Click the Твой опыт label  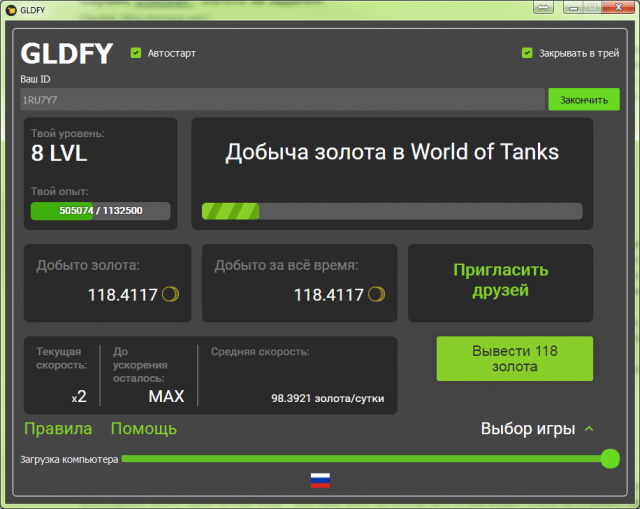pos(60,191)
